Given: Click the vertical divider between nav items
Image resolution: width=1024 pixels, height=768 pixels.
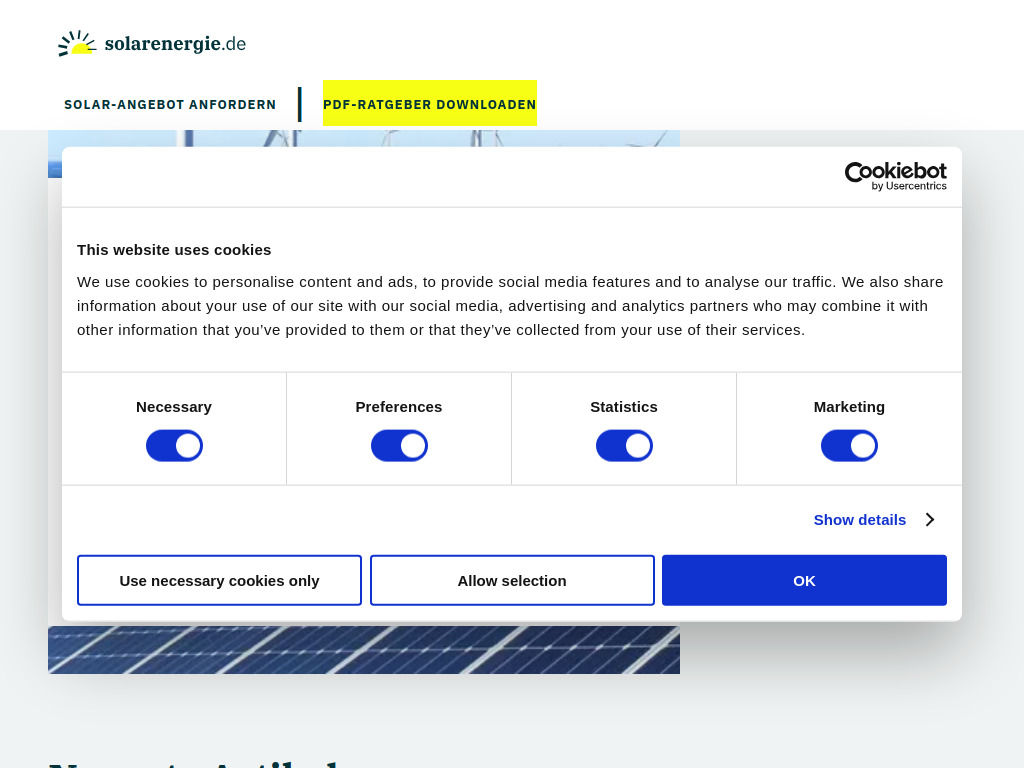Looking at the screenshot, I should pyautogui.click(x=299, y=103).
